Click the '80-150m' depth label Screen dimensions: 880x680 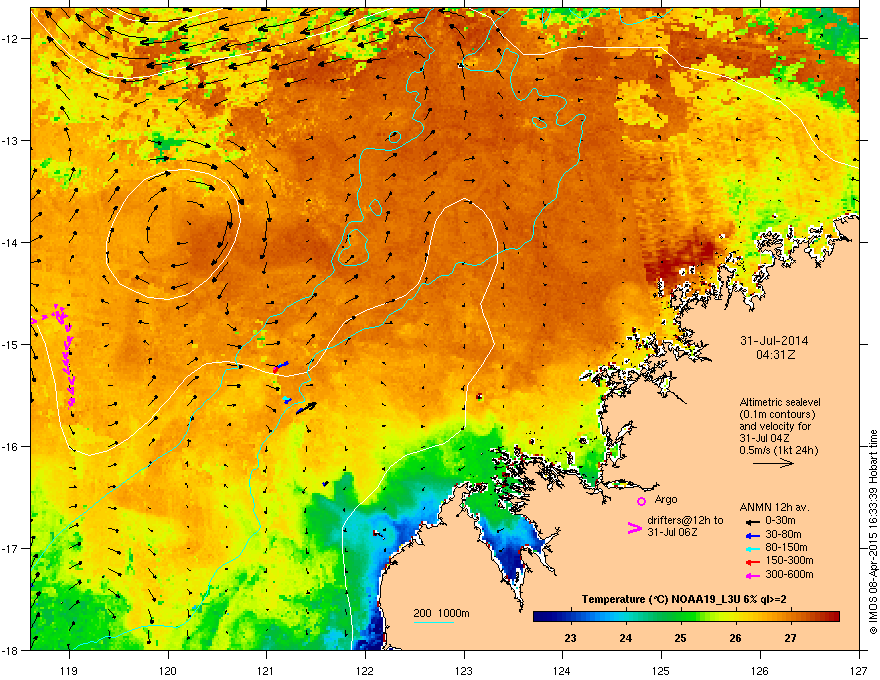[786, 548]
